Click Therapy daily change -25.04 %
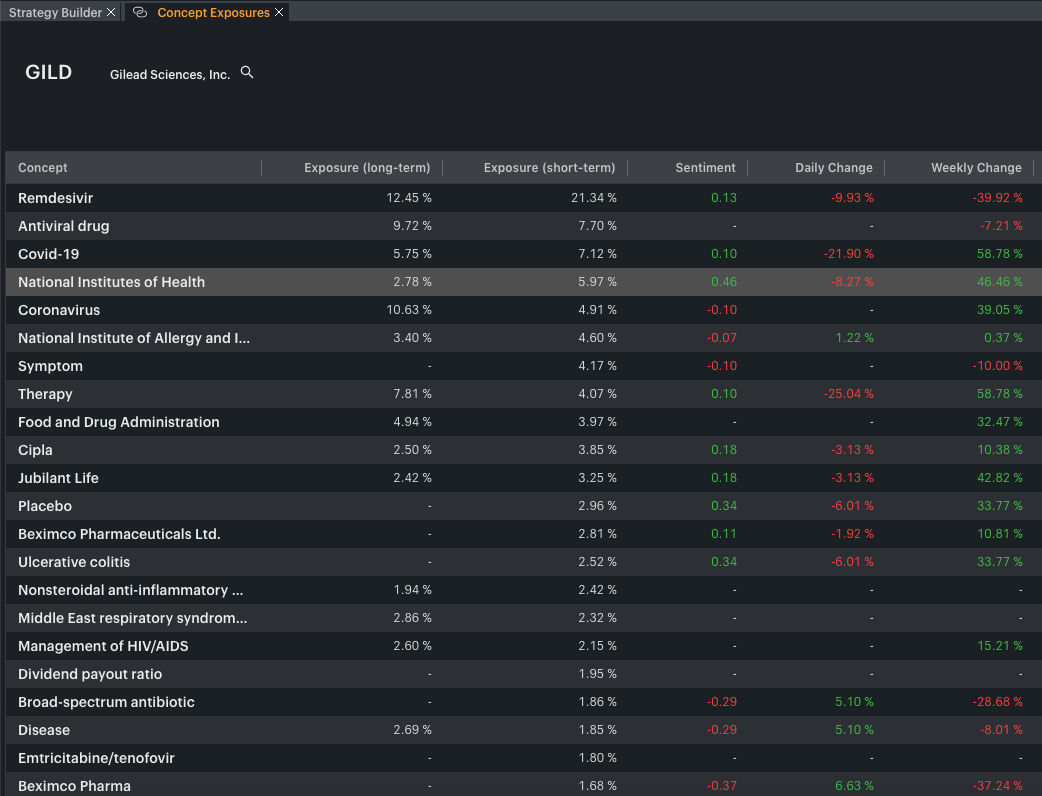This screenshot has width=1042, height=796. (x=849, y=394)
